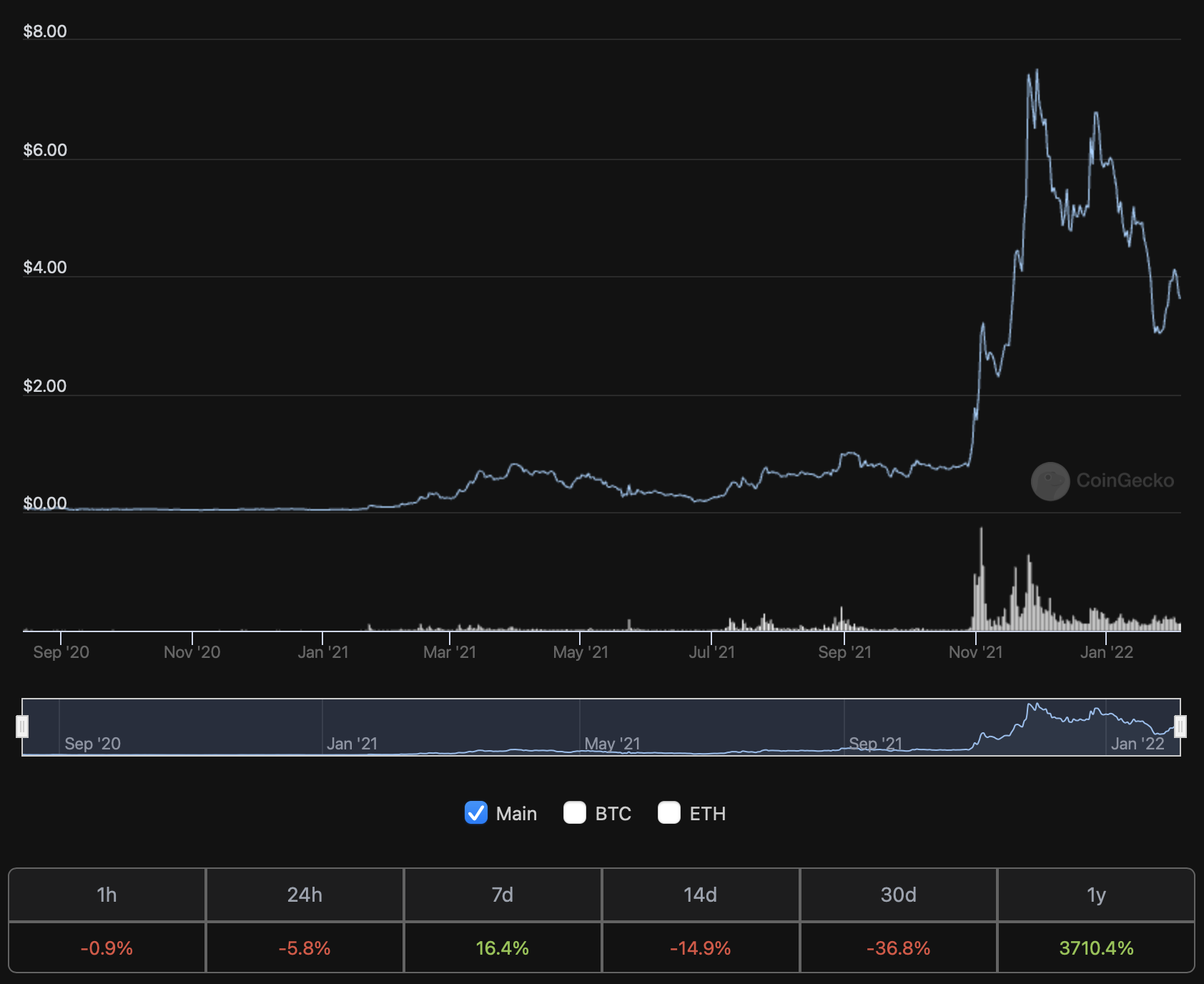Select the 1y period header
Image resolution: width=1204 pixels, height=984 pixels.
pyautogui.click(x=1096, y=895)
